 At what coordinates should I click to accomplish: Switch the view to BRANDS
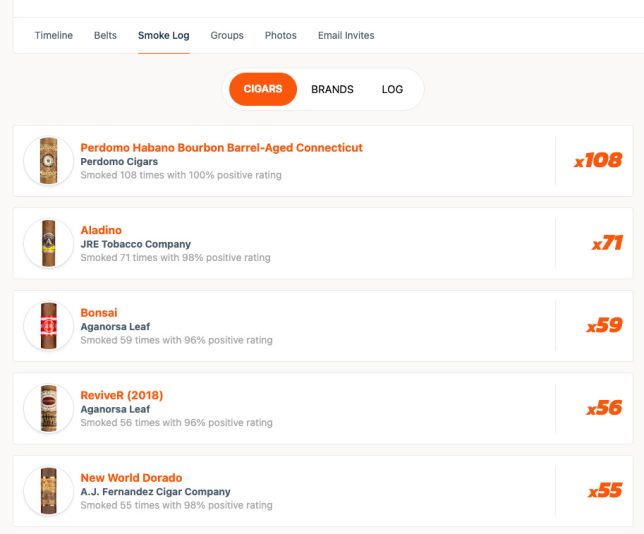[x=332, y=89]
